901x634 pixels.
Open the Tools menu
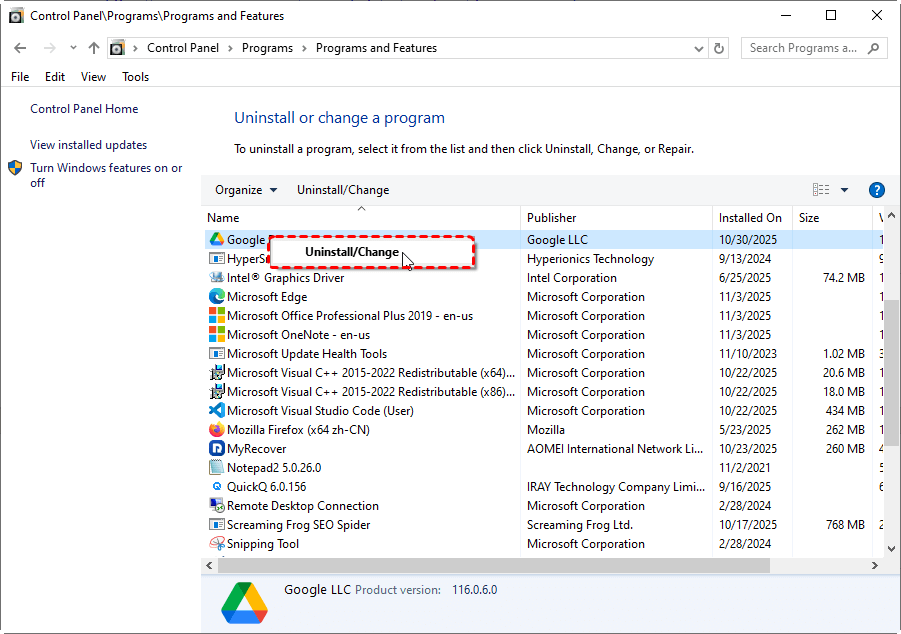(135, 77)
